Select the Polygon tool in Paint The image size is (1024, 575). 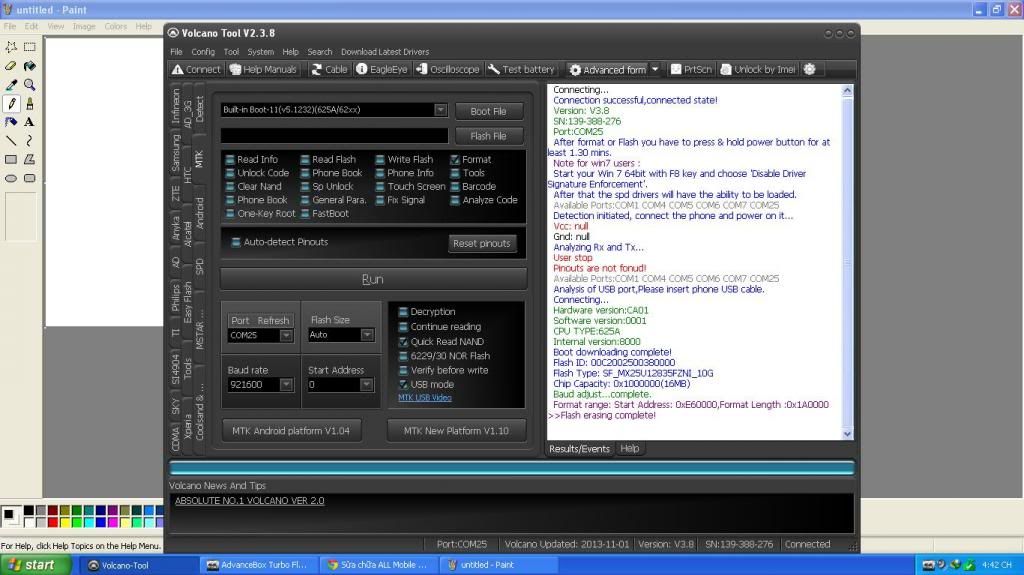click(29, 159)
